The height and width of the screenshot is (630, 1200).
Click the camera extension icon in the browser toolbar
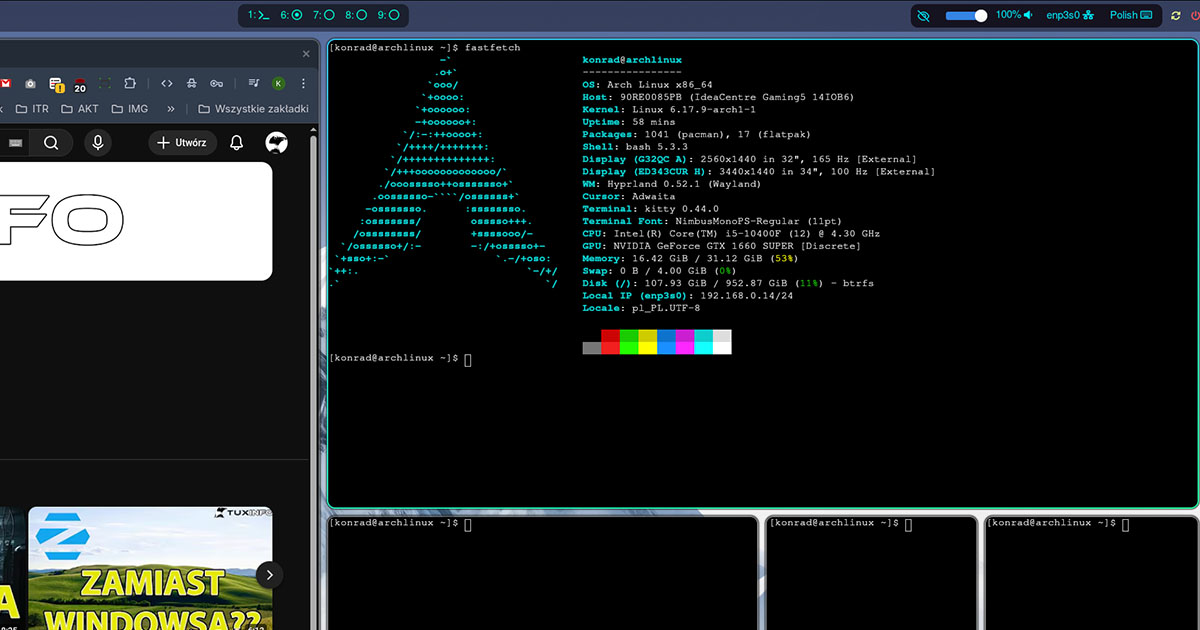click(x=31, y=83)
